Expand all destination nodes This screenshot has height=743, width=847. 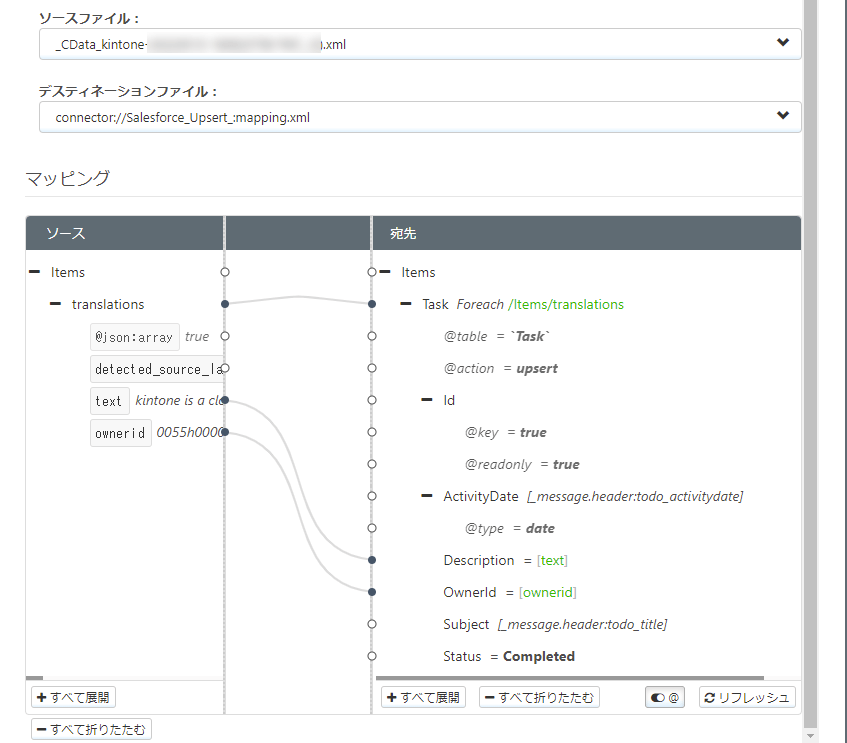click(424, 697)
